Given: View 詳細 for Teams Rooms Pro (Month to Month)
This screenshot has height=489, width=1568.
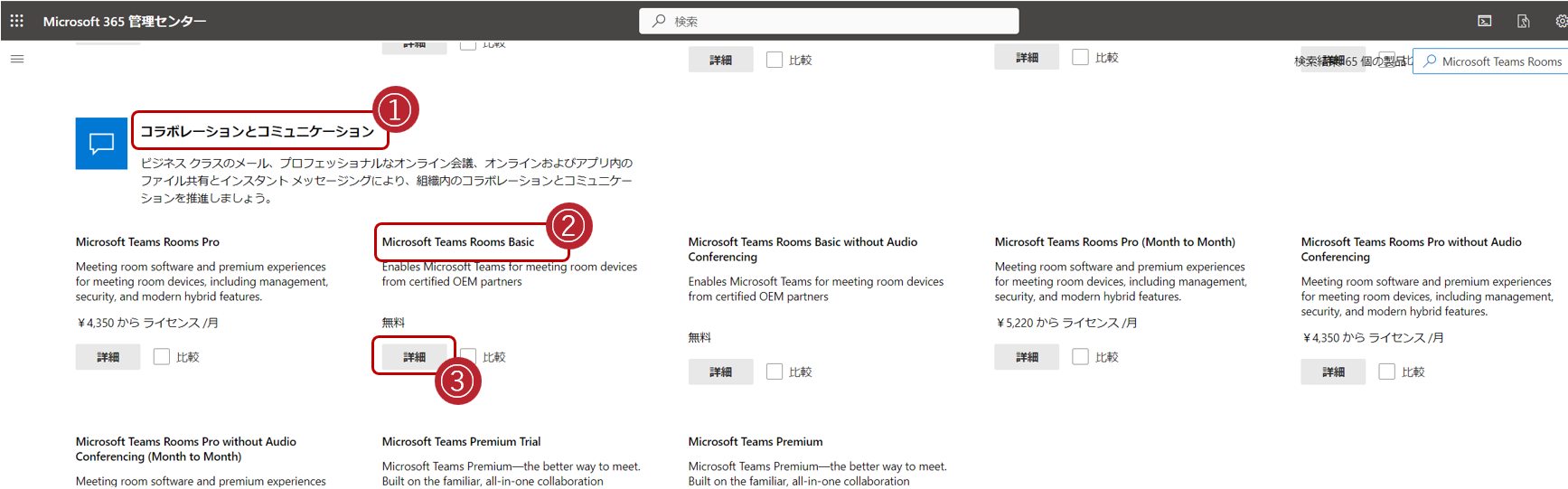Looking at the screenshot, I should [1028, 357].
